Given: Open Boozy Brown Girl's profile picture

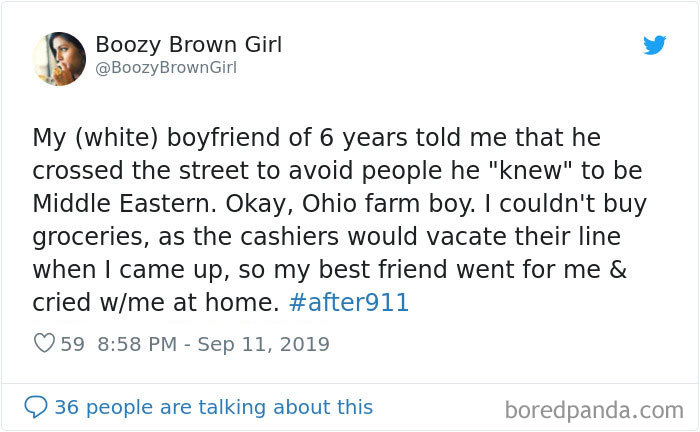Looking at the screenshot, I should coord(59,59).
